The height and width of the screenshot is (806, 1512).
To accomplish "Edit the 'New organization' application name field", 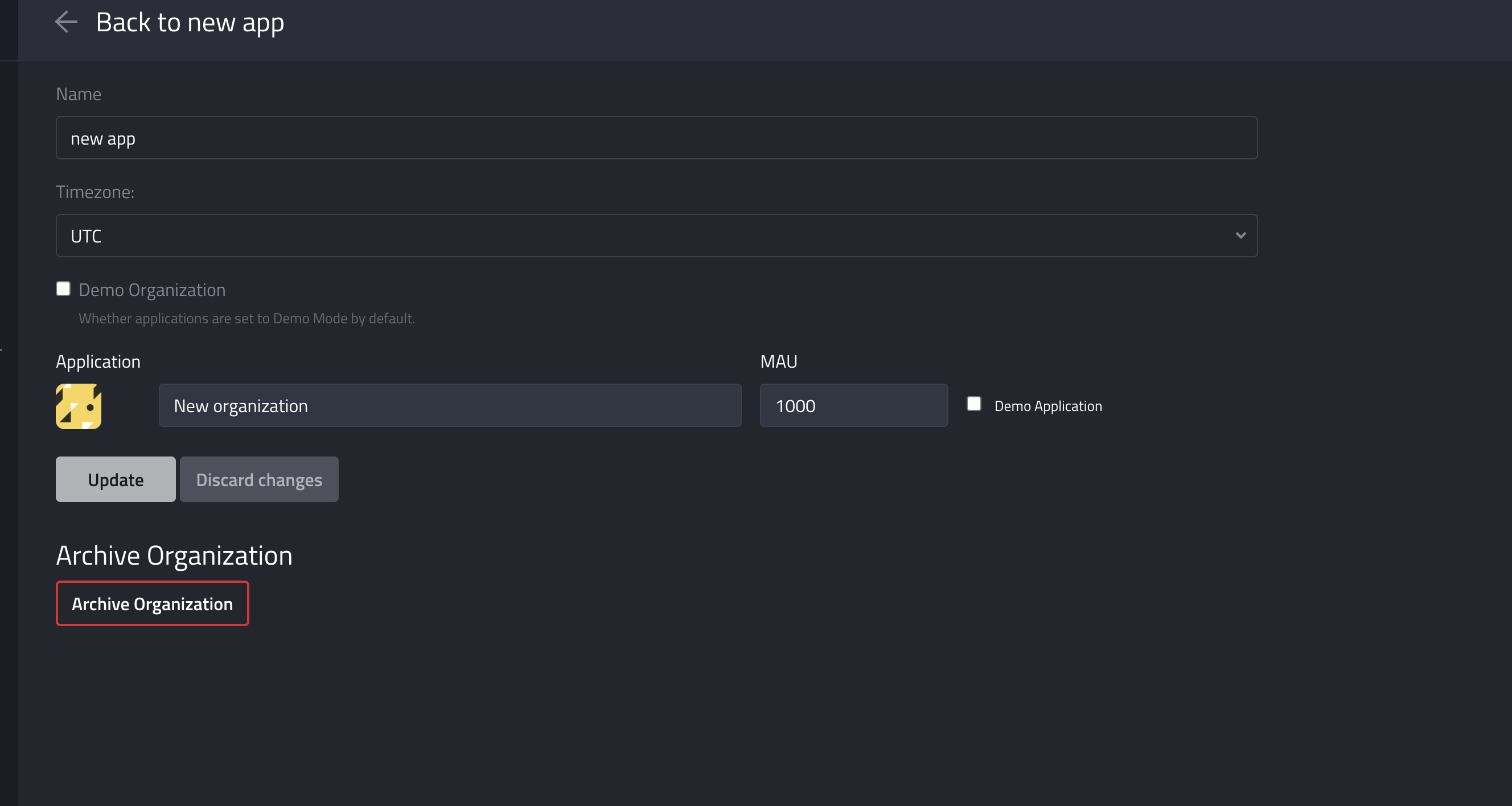I will coord(450,406).
